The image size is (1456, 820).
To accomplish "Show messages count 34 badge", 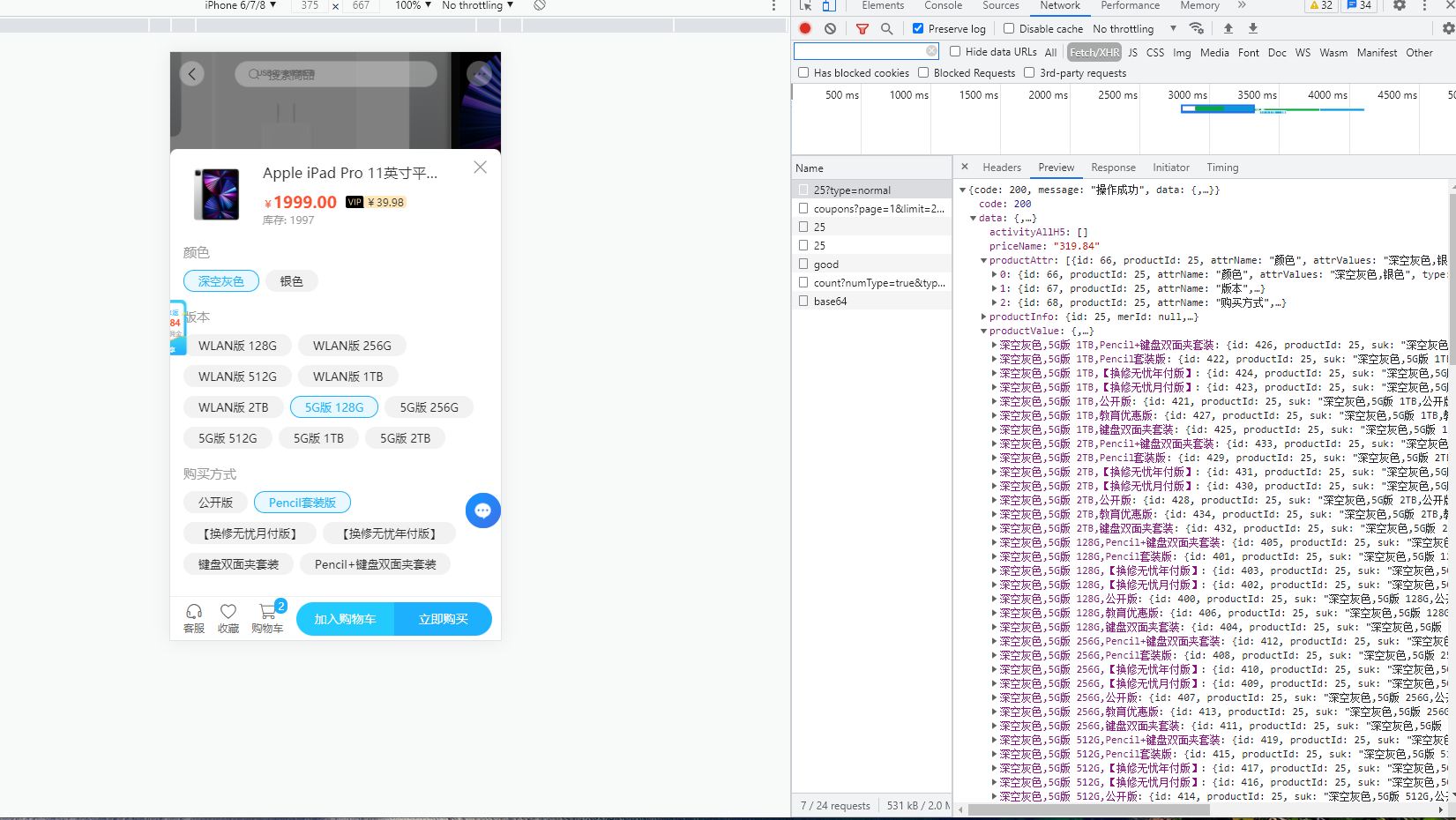I will point(1358,5).
